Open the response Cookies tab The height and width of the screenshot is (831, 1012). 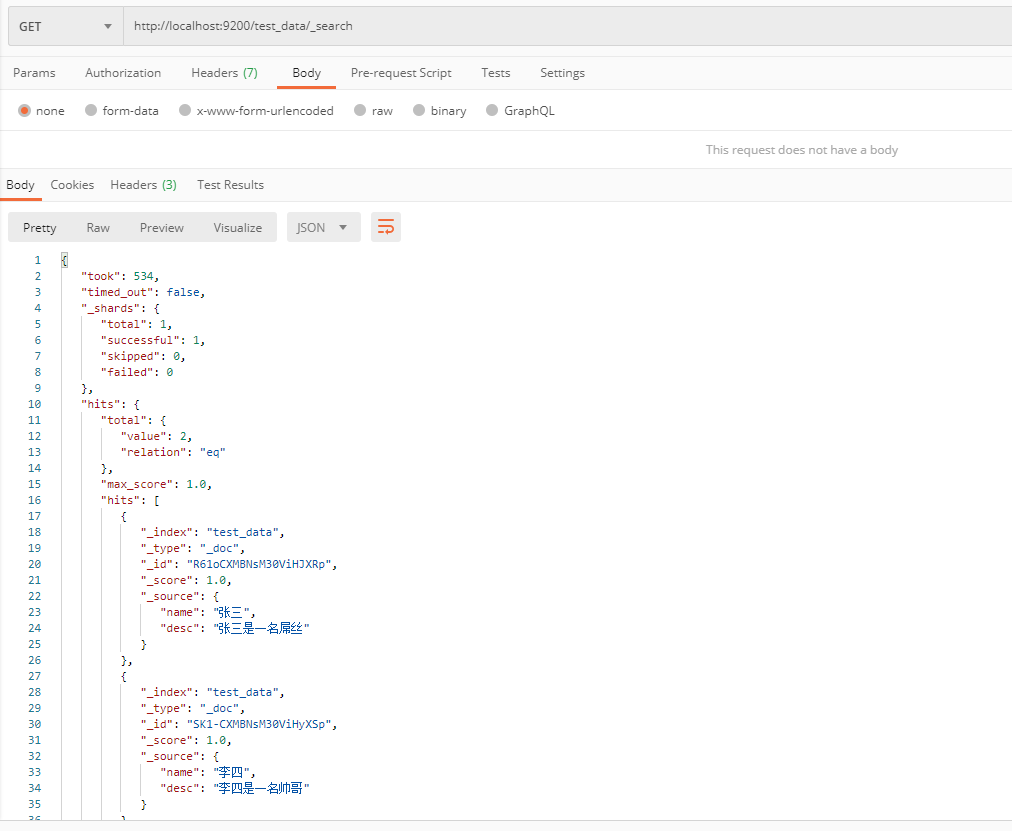click(72, 185)
